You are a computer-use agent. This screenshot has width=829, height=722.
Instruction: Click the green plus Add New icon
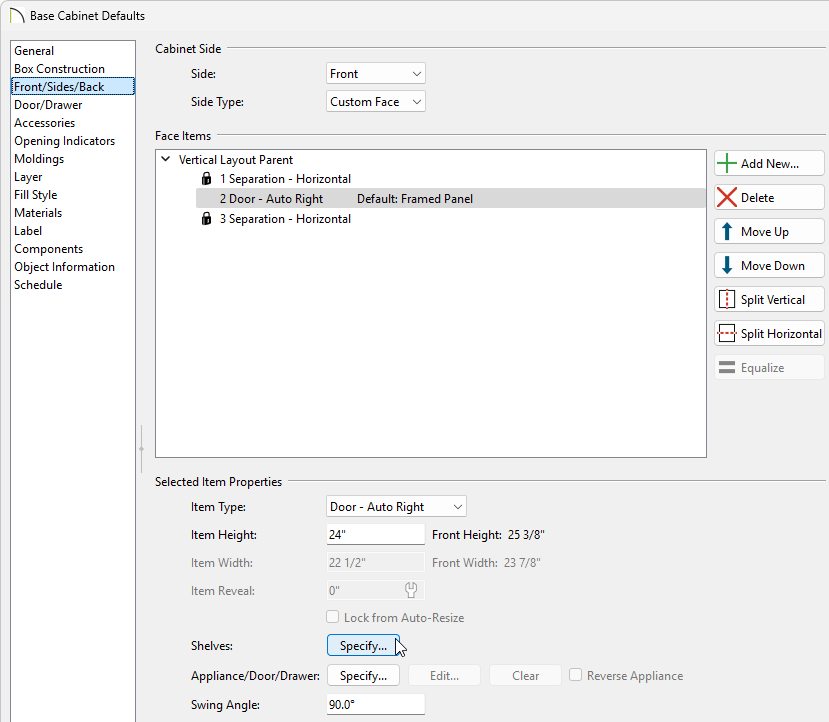727,164
